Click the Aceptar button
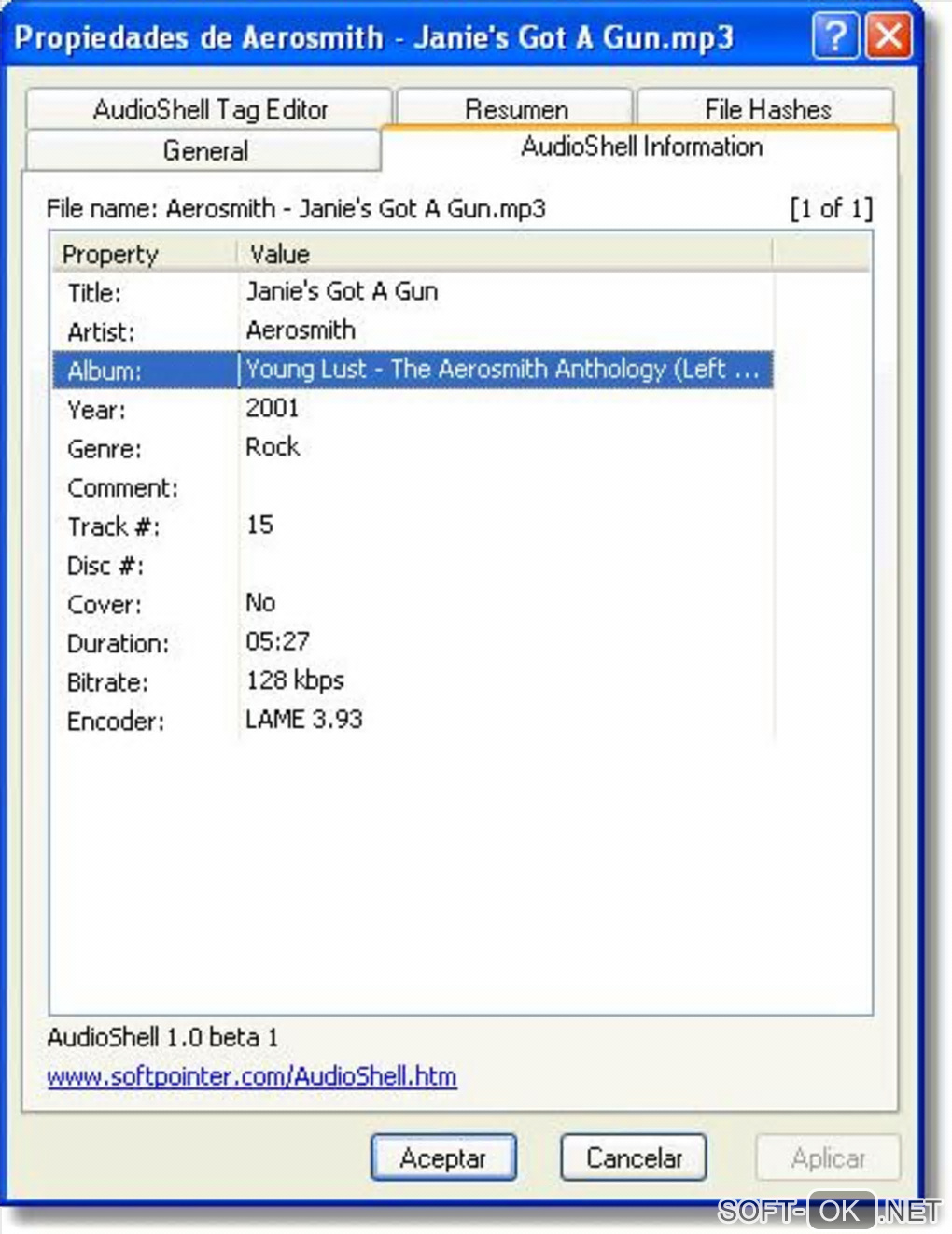This screenshot has width=952, height=1234. 443,1157
